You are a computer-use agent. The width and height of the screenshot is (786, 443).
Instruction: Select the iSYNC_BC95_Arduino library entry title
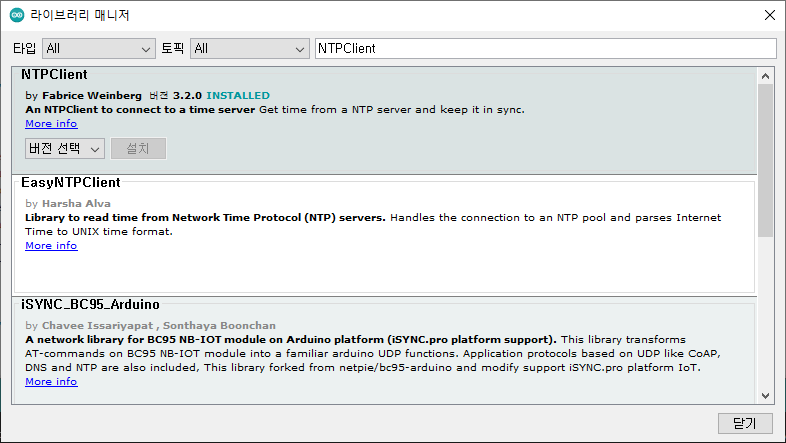(x=90, y=304)
